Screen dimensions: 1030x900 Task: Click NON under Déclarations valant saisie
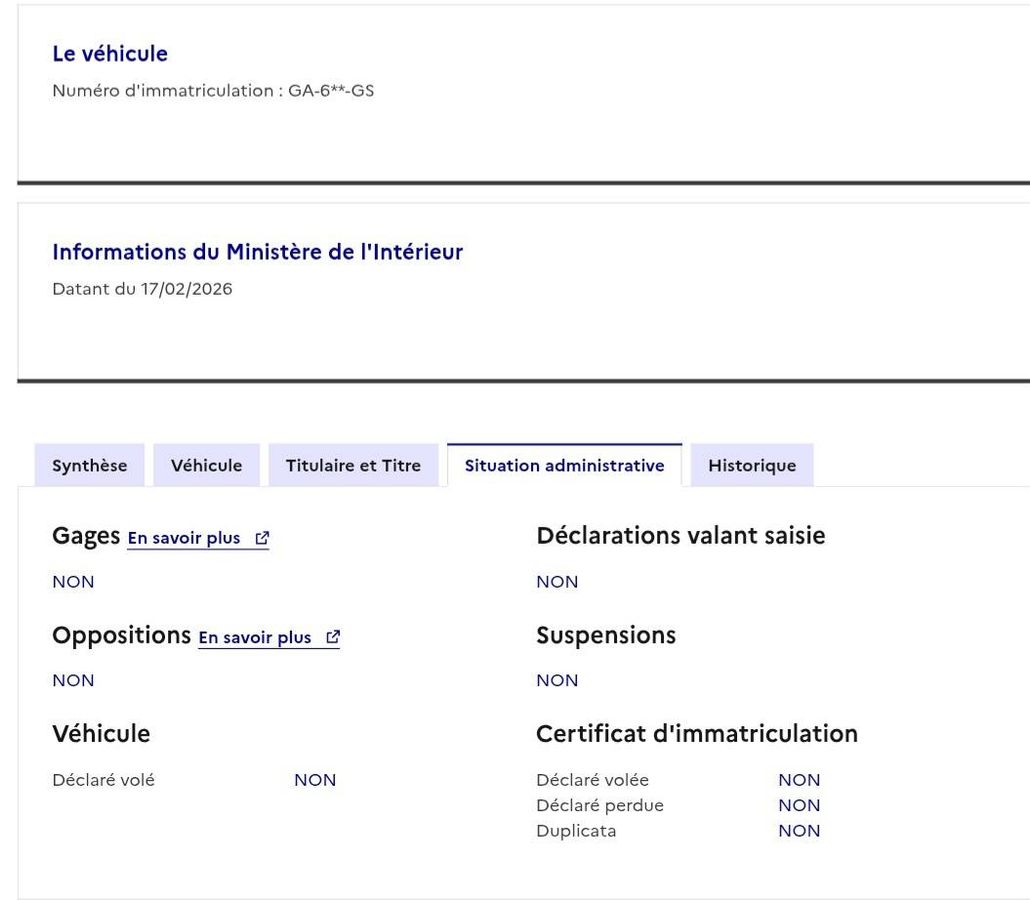(557, 582)
